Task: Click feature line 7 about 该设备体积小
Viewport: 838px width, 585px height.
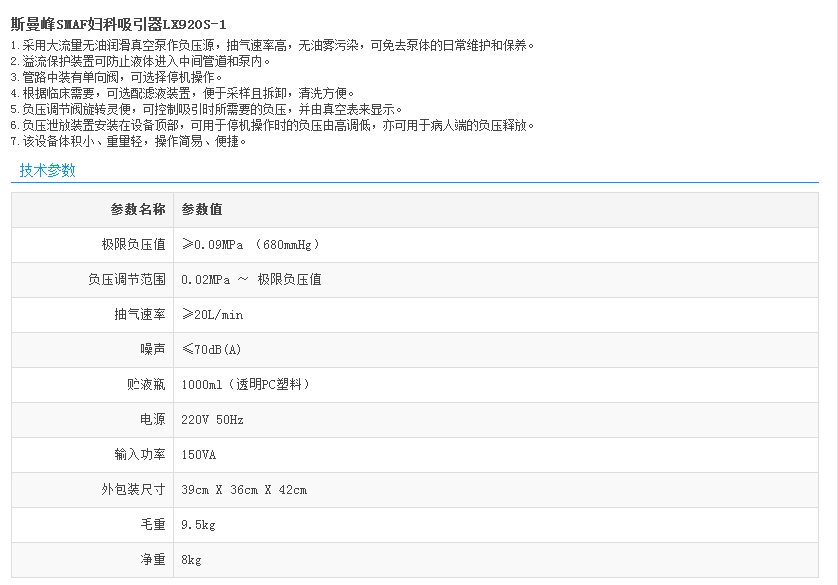Action: click(x=128, y=141)
